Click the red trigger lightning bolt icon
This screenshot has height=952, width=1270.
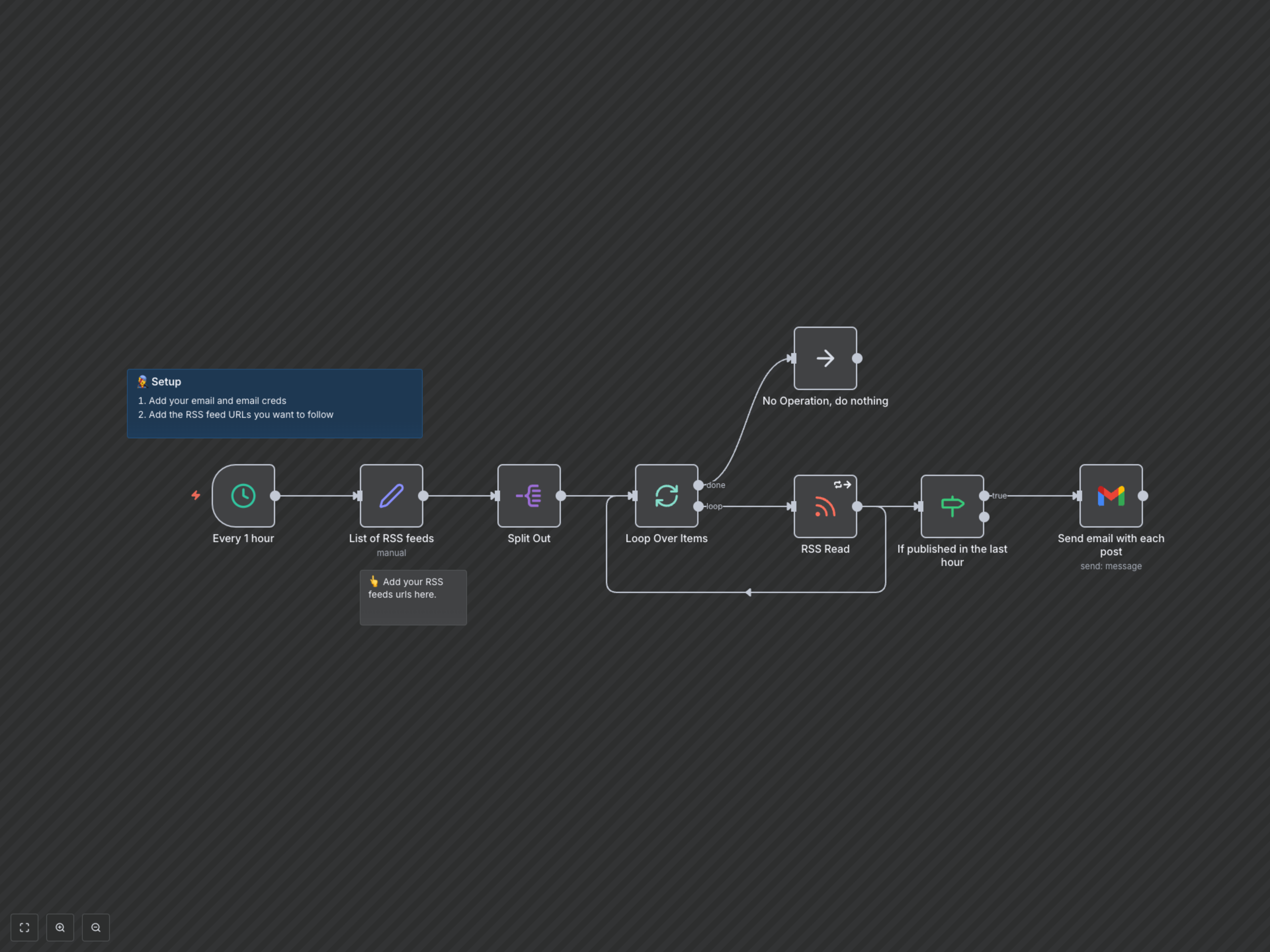[x=196, y=495]
